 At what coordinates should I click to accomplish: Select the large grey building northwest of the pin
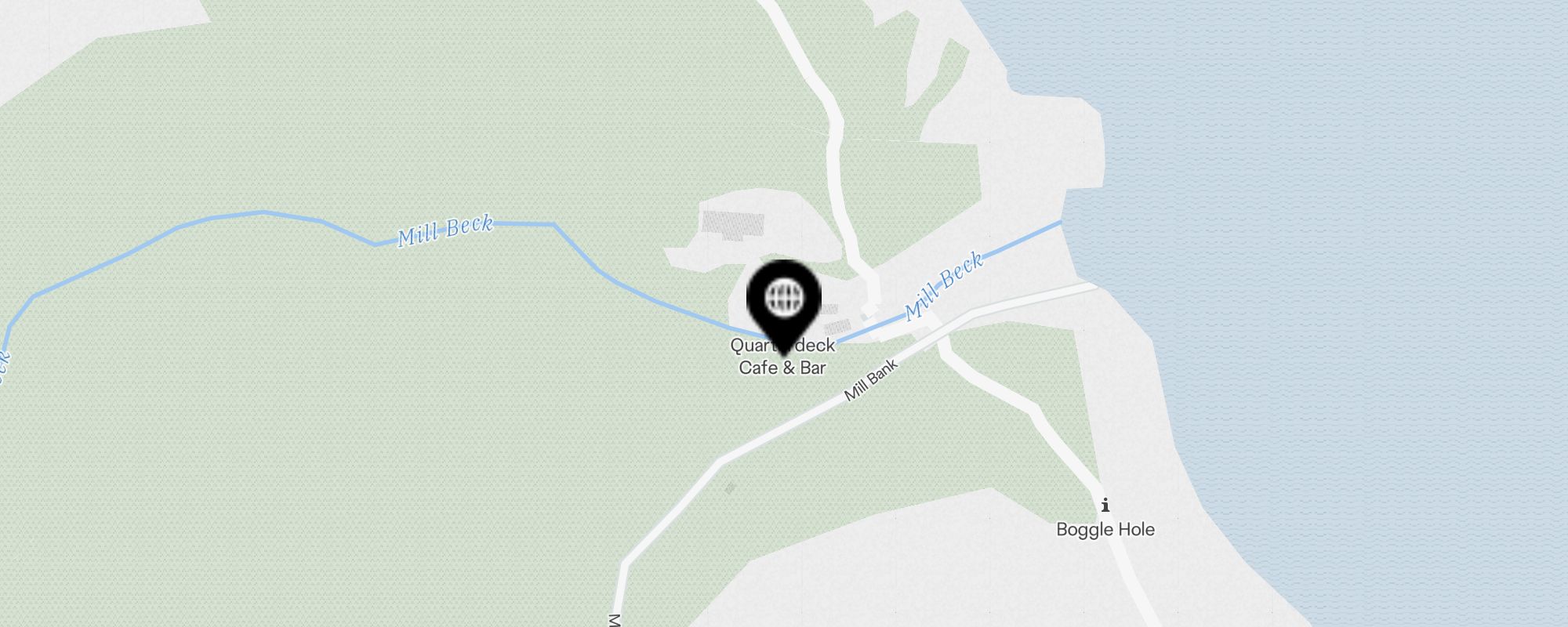point(733,225)
